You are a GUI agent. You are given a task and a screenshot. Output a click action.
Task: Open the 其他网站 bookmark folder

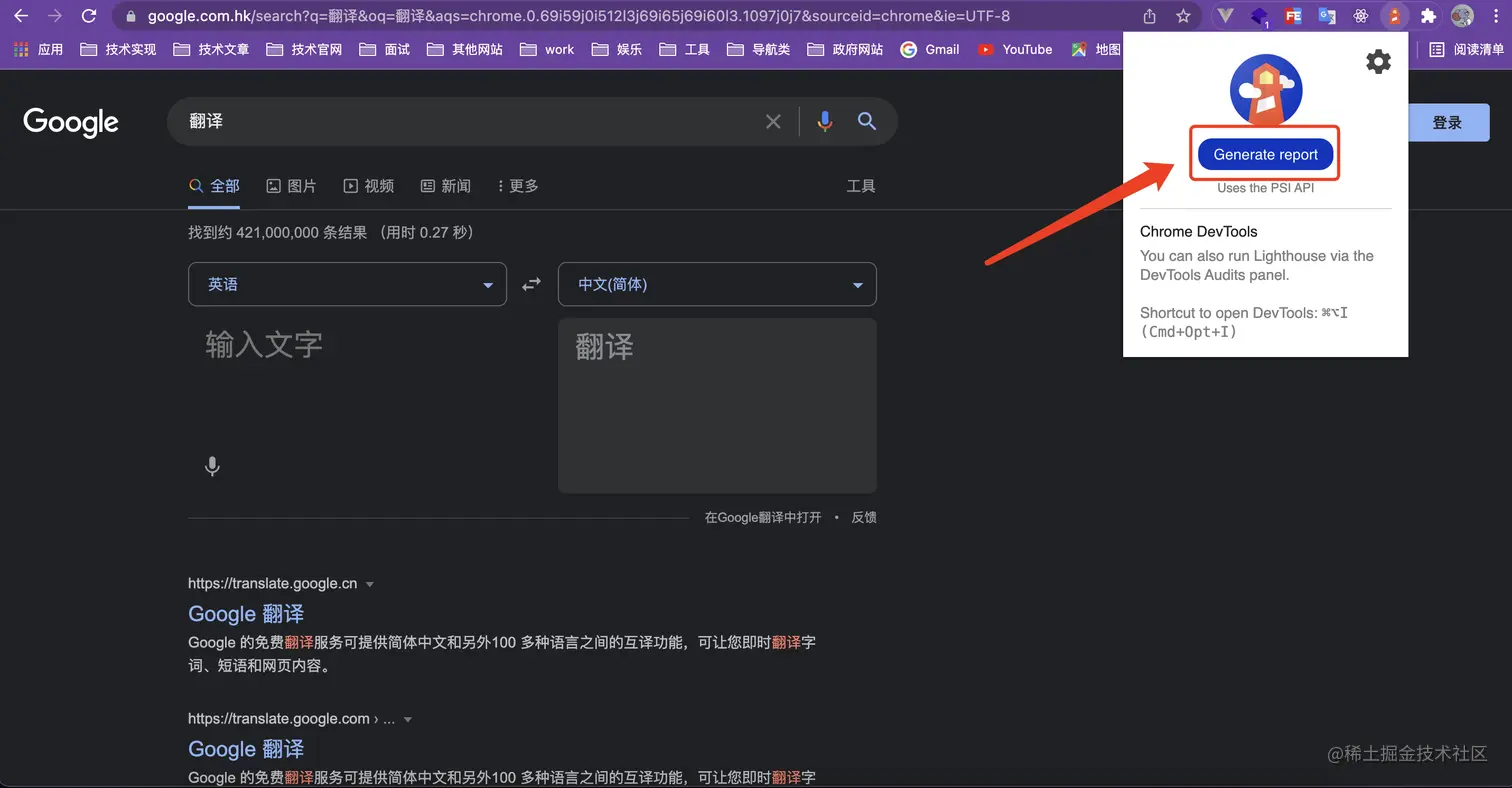coord(464,49)
